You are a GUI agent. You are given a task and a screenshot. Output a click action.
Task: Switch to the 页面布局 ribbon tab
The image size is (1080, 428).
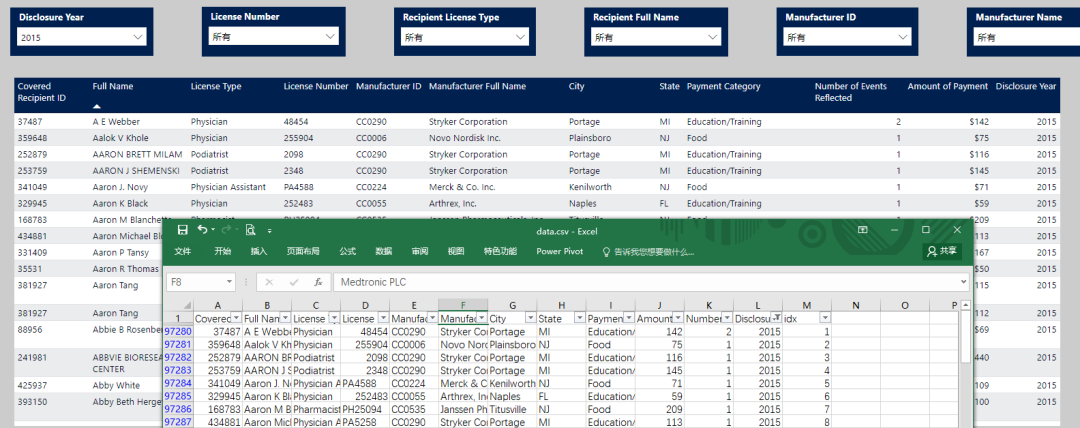303,252
